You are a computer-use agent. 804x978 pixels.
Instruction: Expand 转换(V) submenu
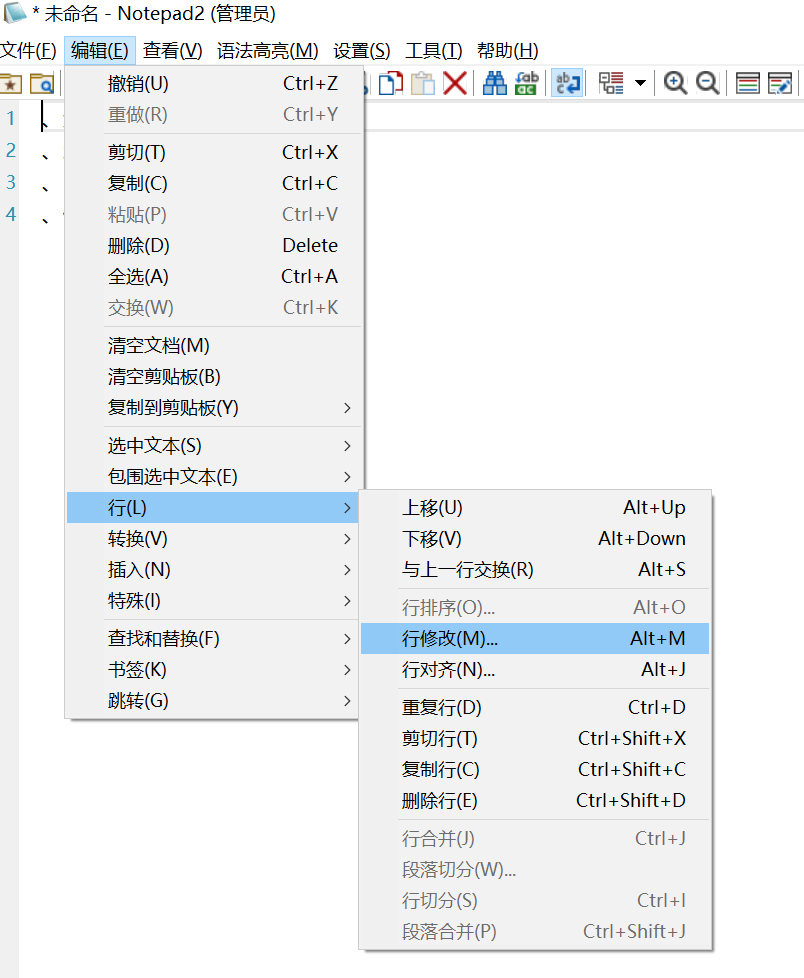point(215,539)
